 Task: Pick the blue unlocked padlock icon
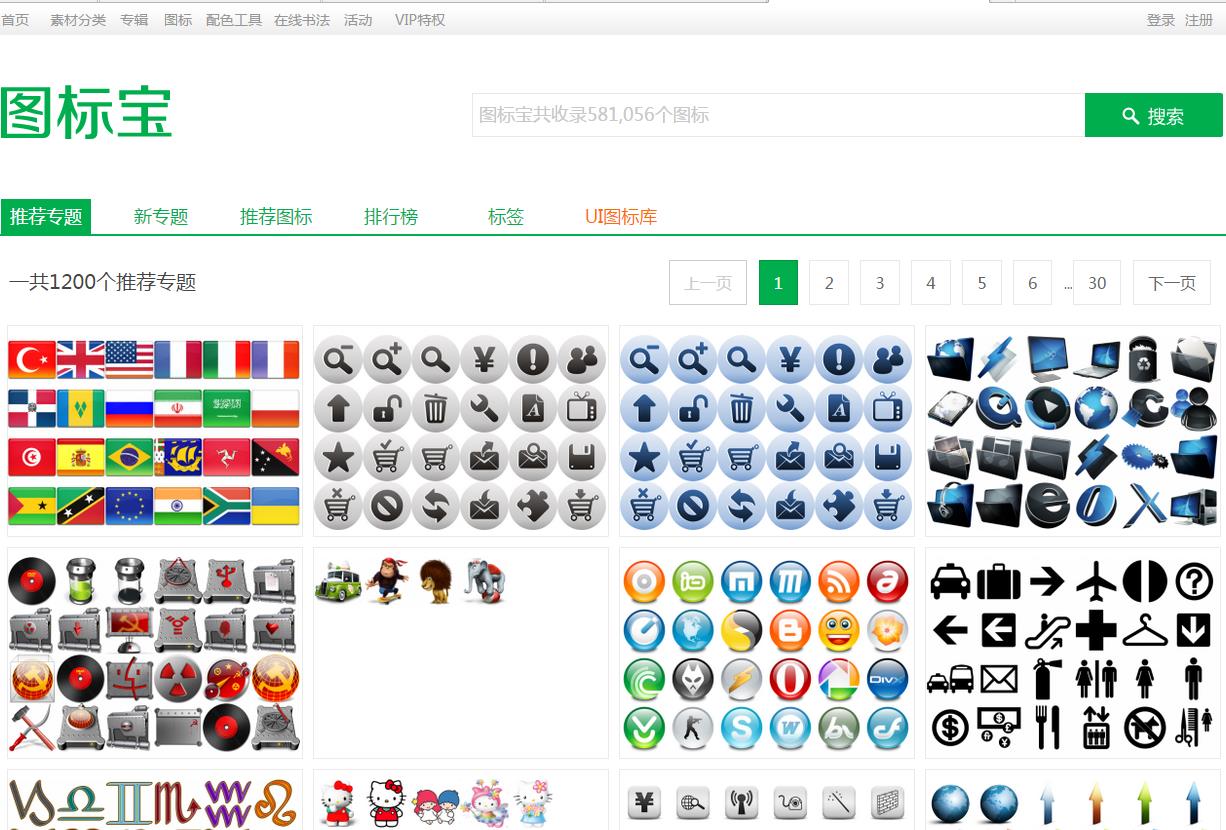(693, 409)
